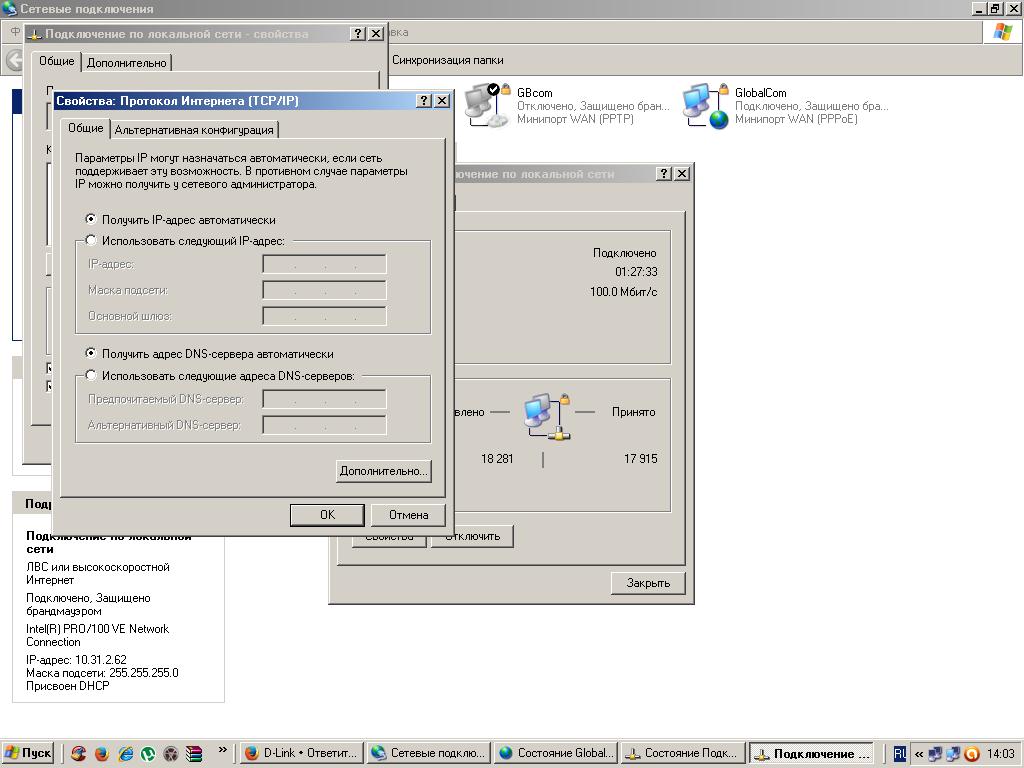Switch to 'Состояние Global...' taskbar window
The height and width of the screenshot is (768, 1024).
[555, 754]
